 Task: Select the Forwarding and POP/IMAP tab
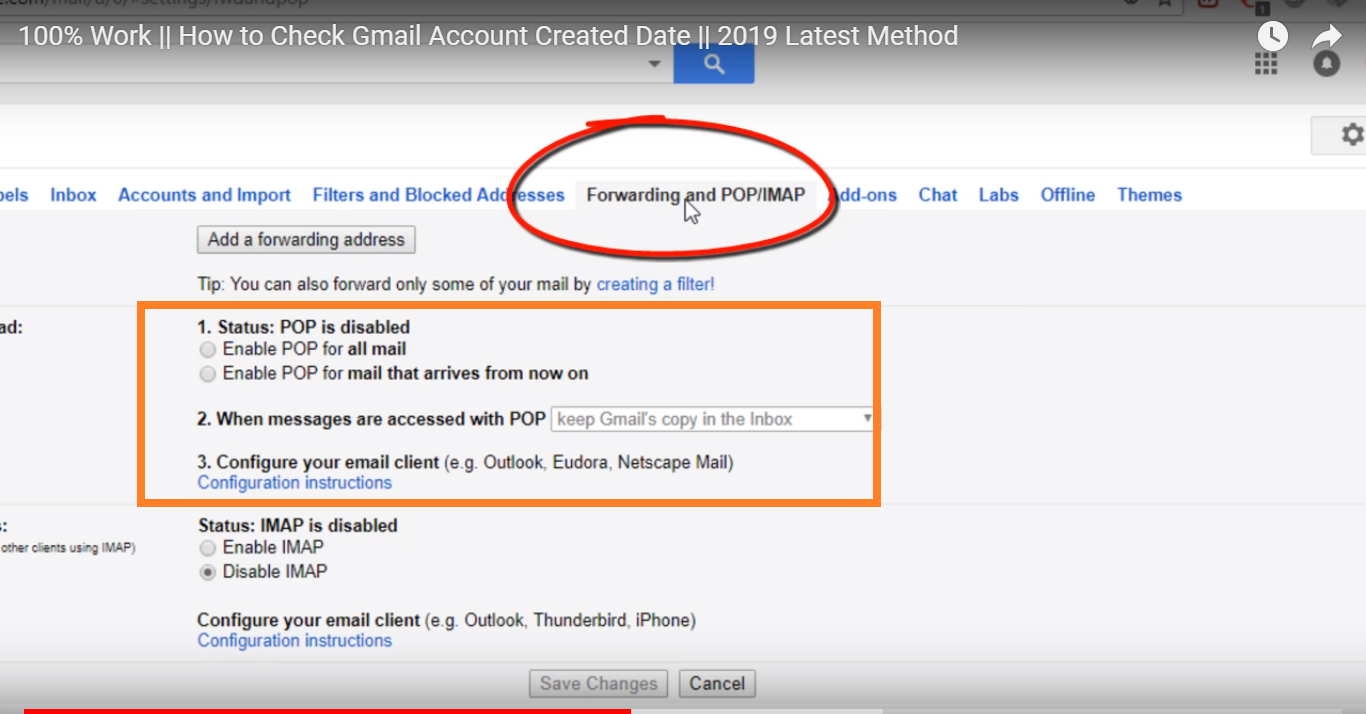(x=695, y=195)
